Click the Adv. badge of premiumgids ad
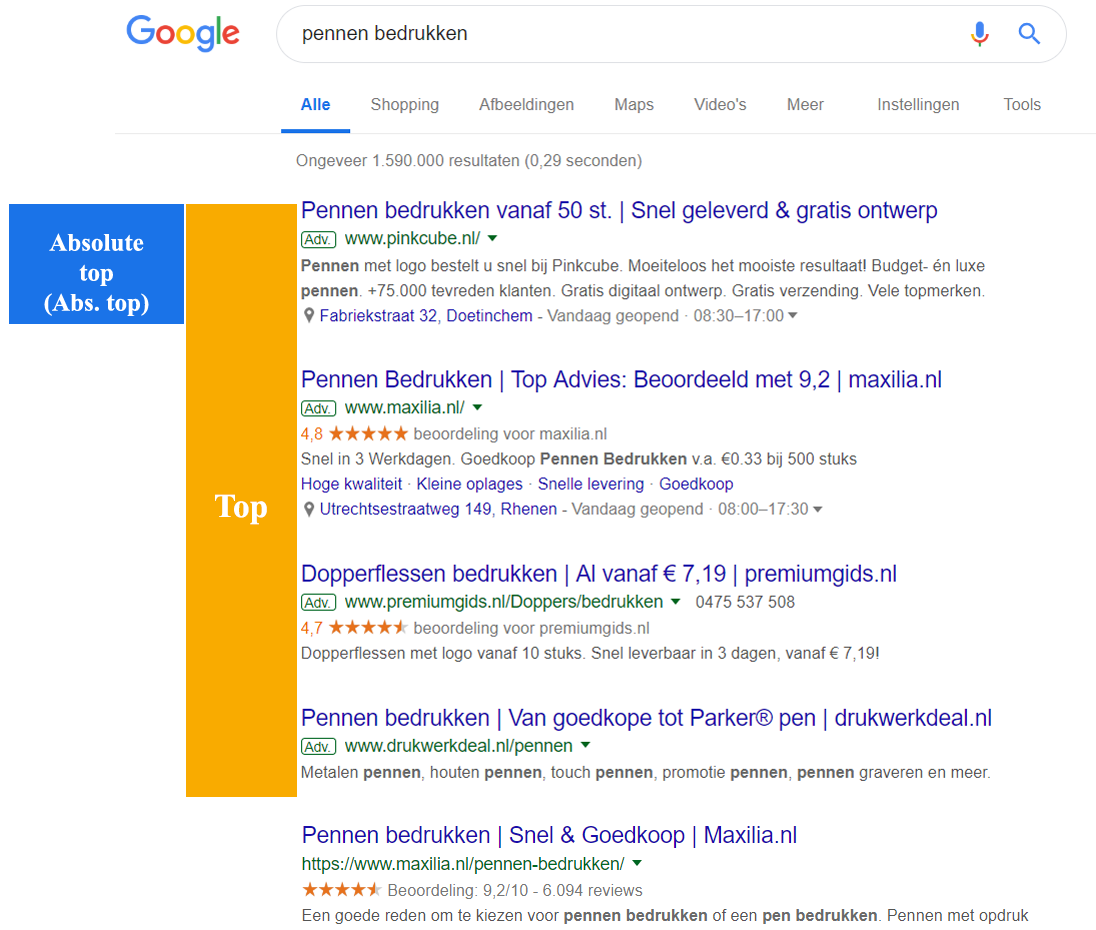Screen dimensions: 1096x930 pyautogui.click(x=318, y=602)
